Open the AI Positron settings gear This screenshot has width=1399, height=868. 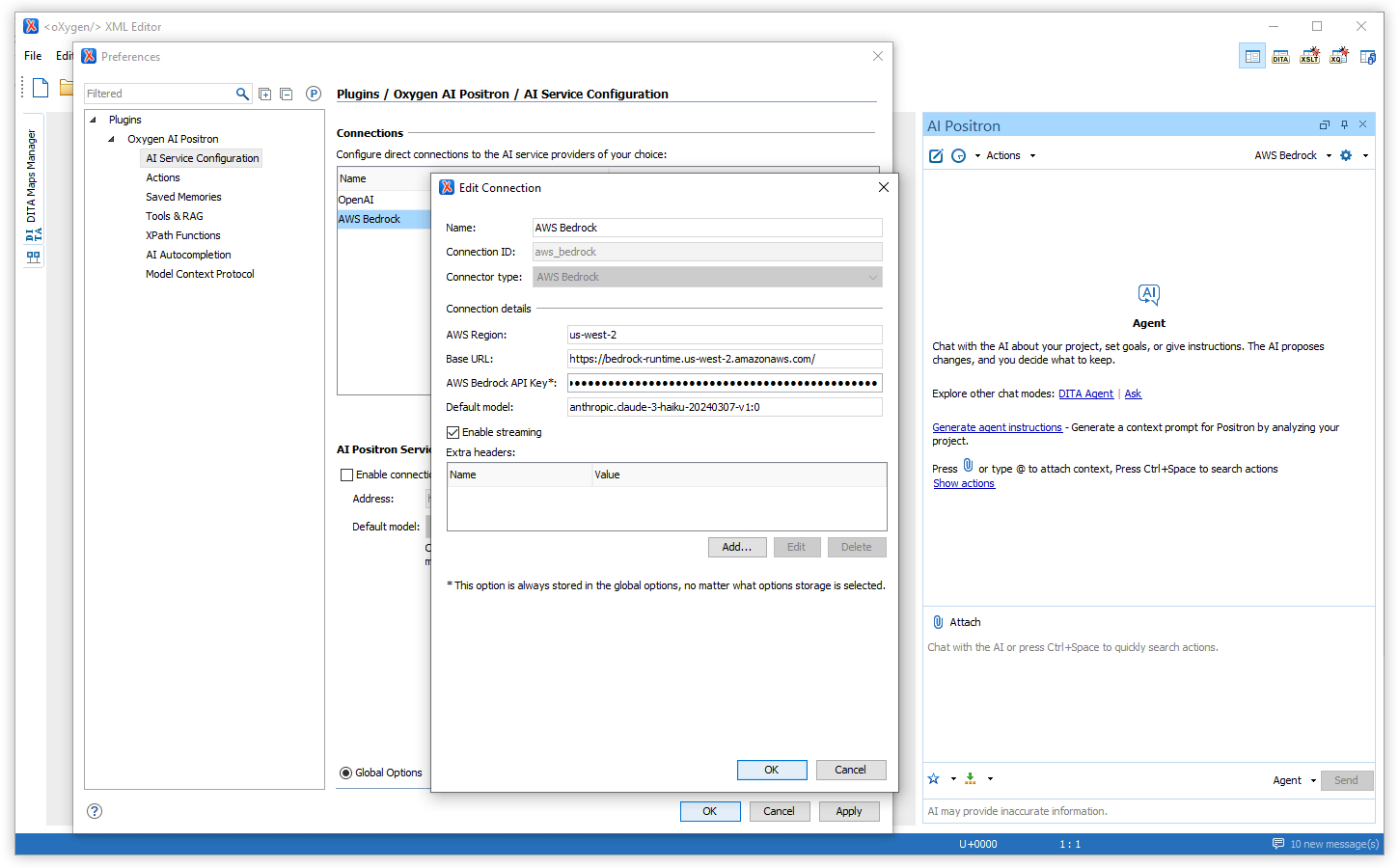pyautogui.click(x=1346, y=155)
